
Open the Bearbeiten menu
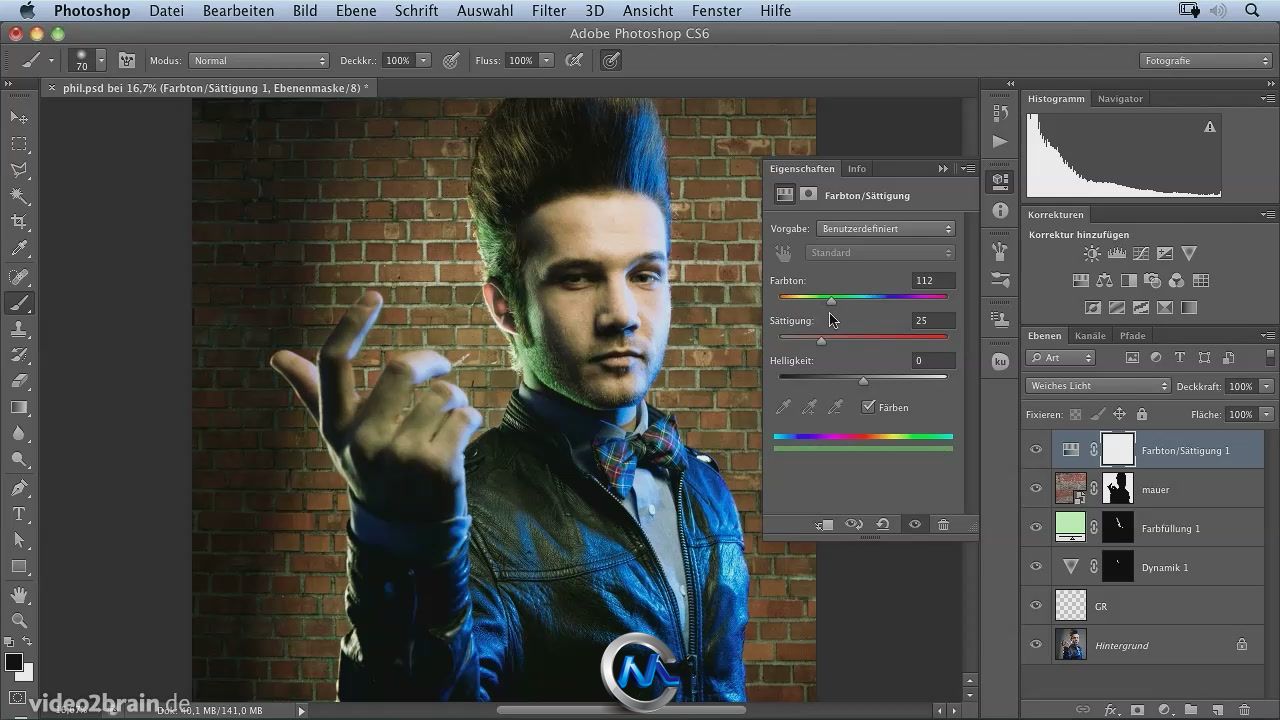click(238, 11)
